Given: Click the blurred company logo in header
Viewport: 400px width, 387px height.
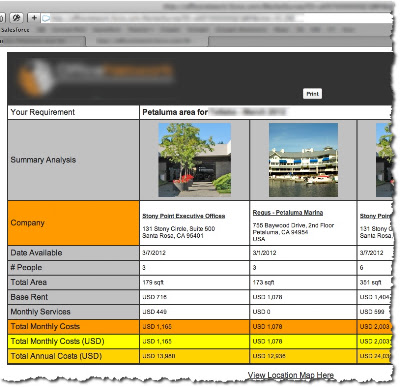Looking at the screenshot, I should pos(96,77).
